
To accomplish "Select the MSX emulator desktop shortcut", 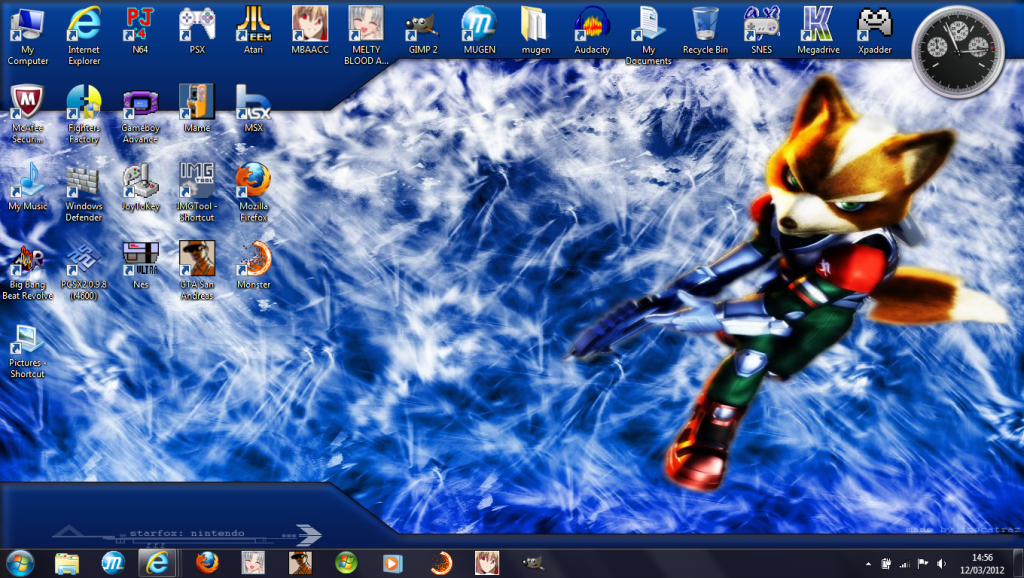I will (x=253, y=109).
